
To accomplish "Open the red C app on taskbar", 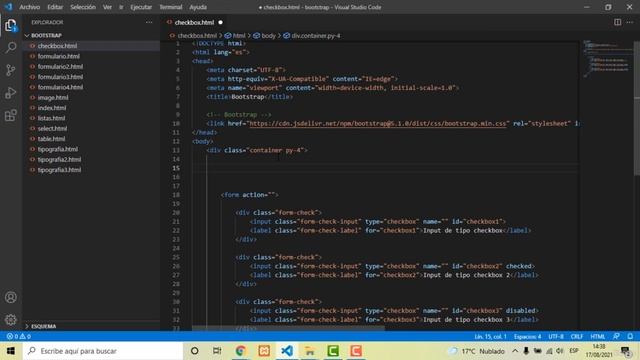I will click(356, 351).
